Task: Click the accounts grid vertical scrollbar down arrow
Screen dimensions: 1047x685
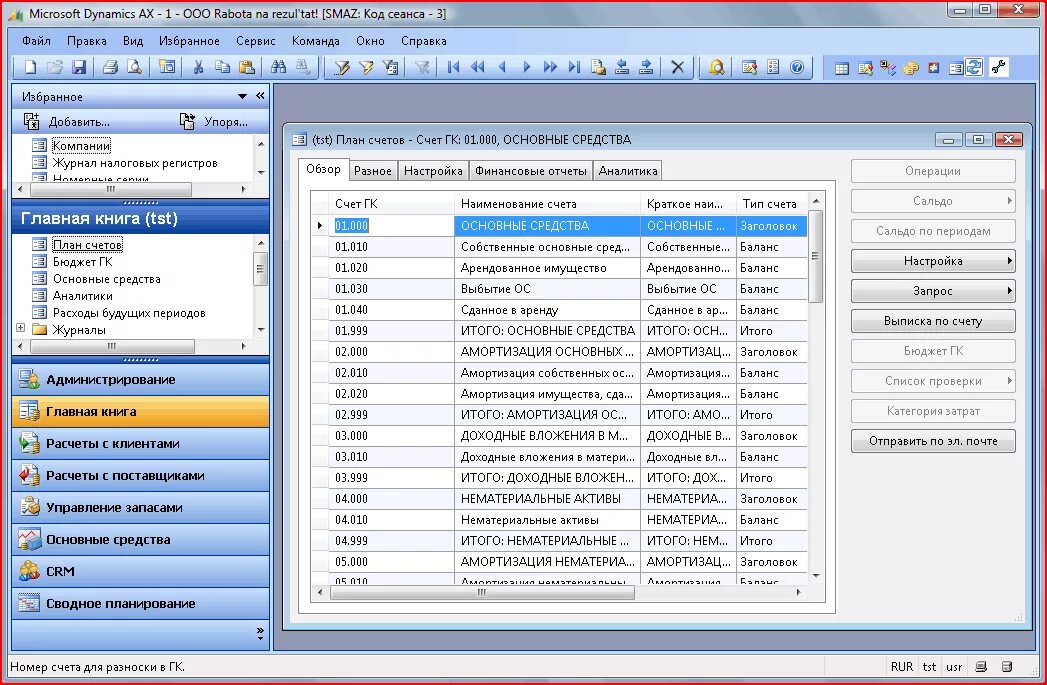Action: (x=815, y=576)
